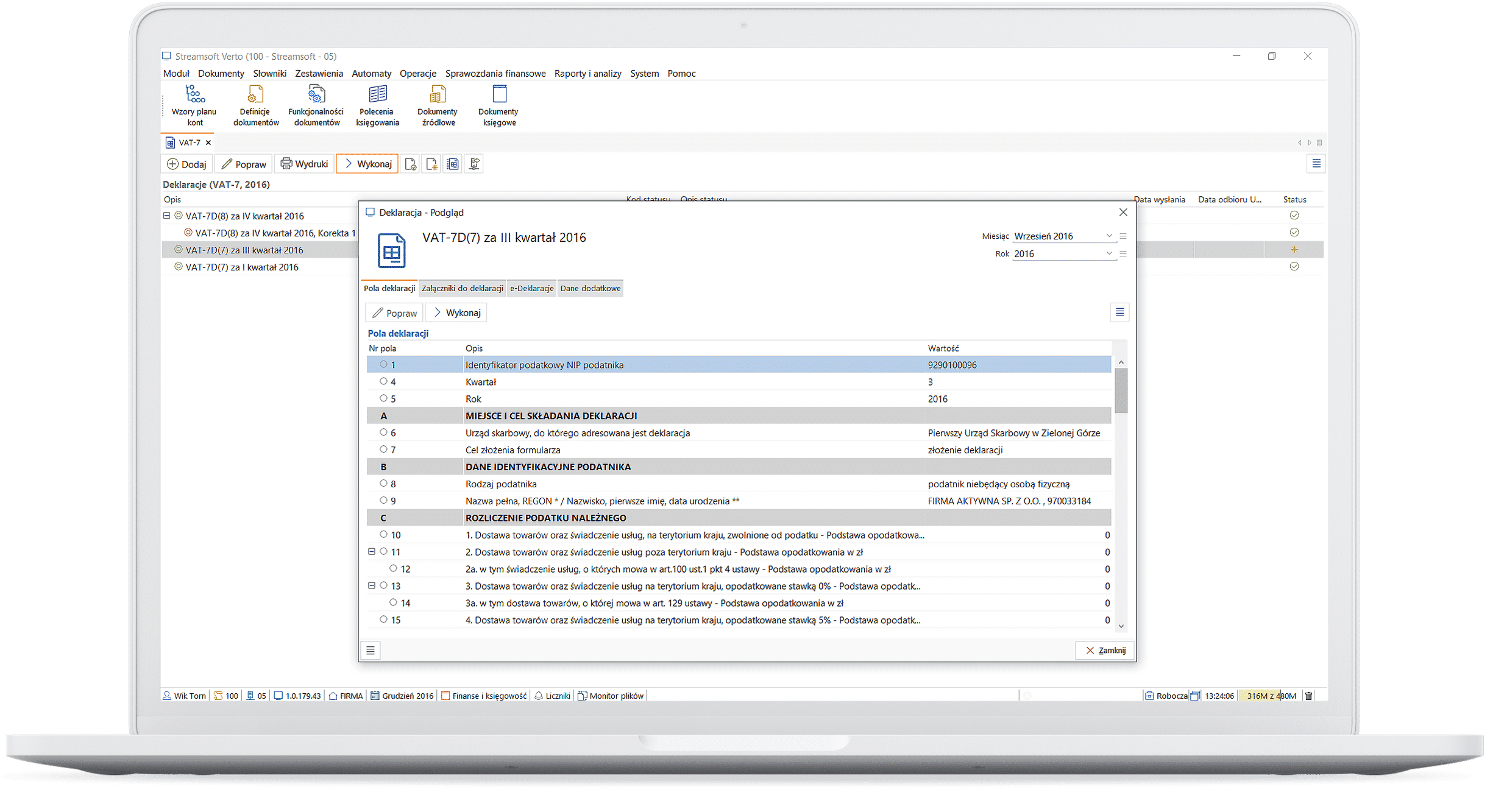1493x812 pixels.
Task: Open the hamburger menu right of the VAT-7 toolbar
Action: pyautogui.click(x=1316, y=164)
